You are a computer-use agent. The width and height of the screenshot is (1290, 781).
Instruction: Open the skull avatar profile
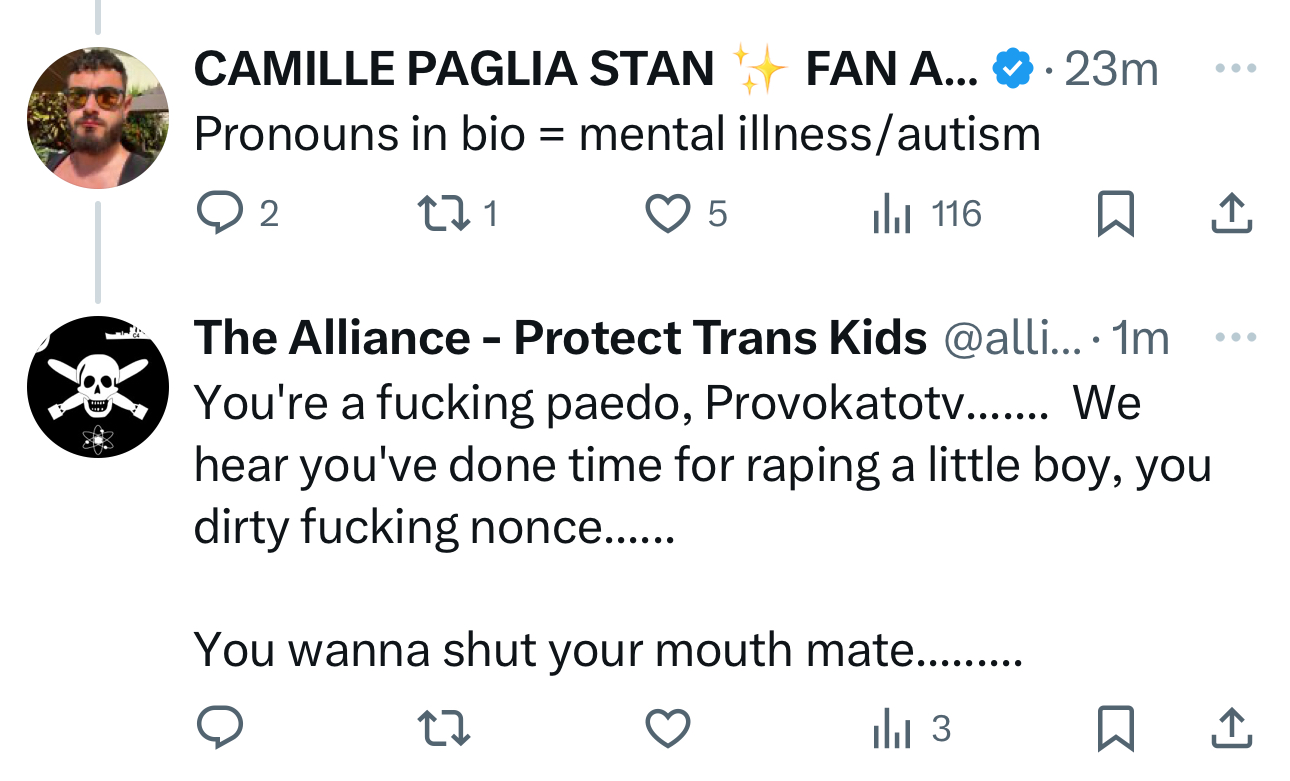(x=97, y=387)
